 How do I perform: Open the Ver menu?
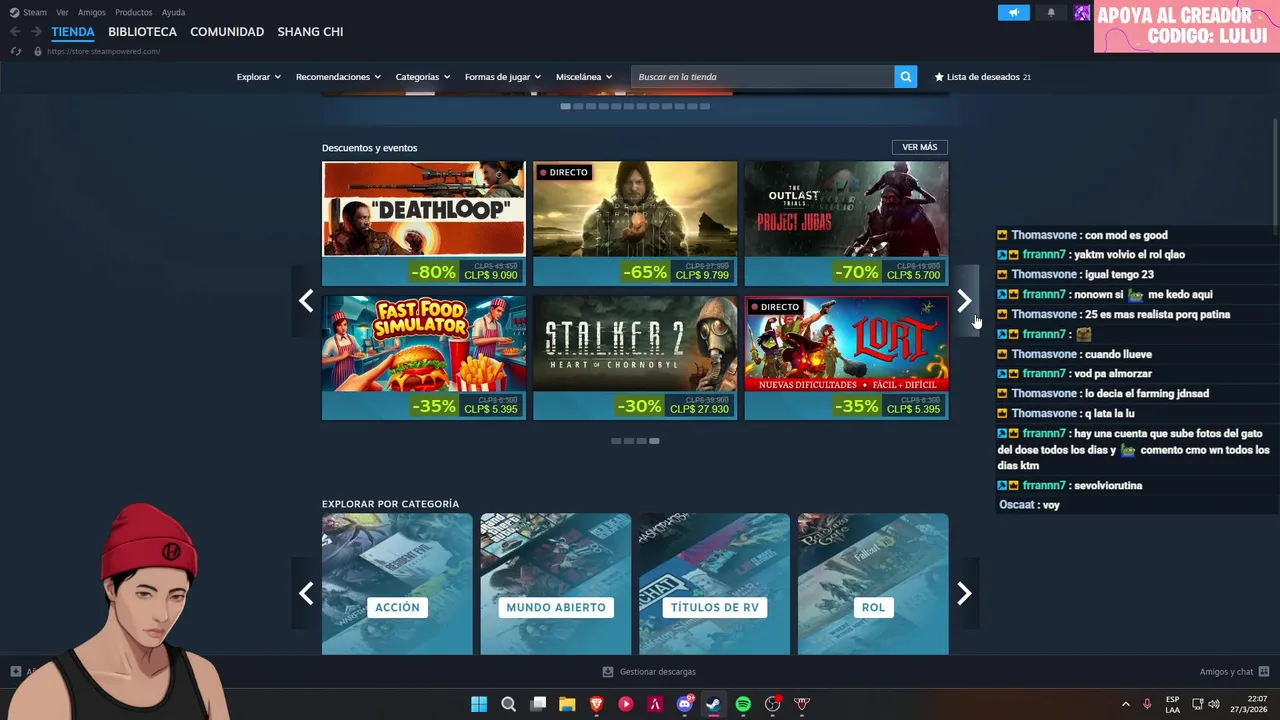click(x=62, y=12)
